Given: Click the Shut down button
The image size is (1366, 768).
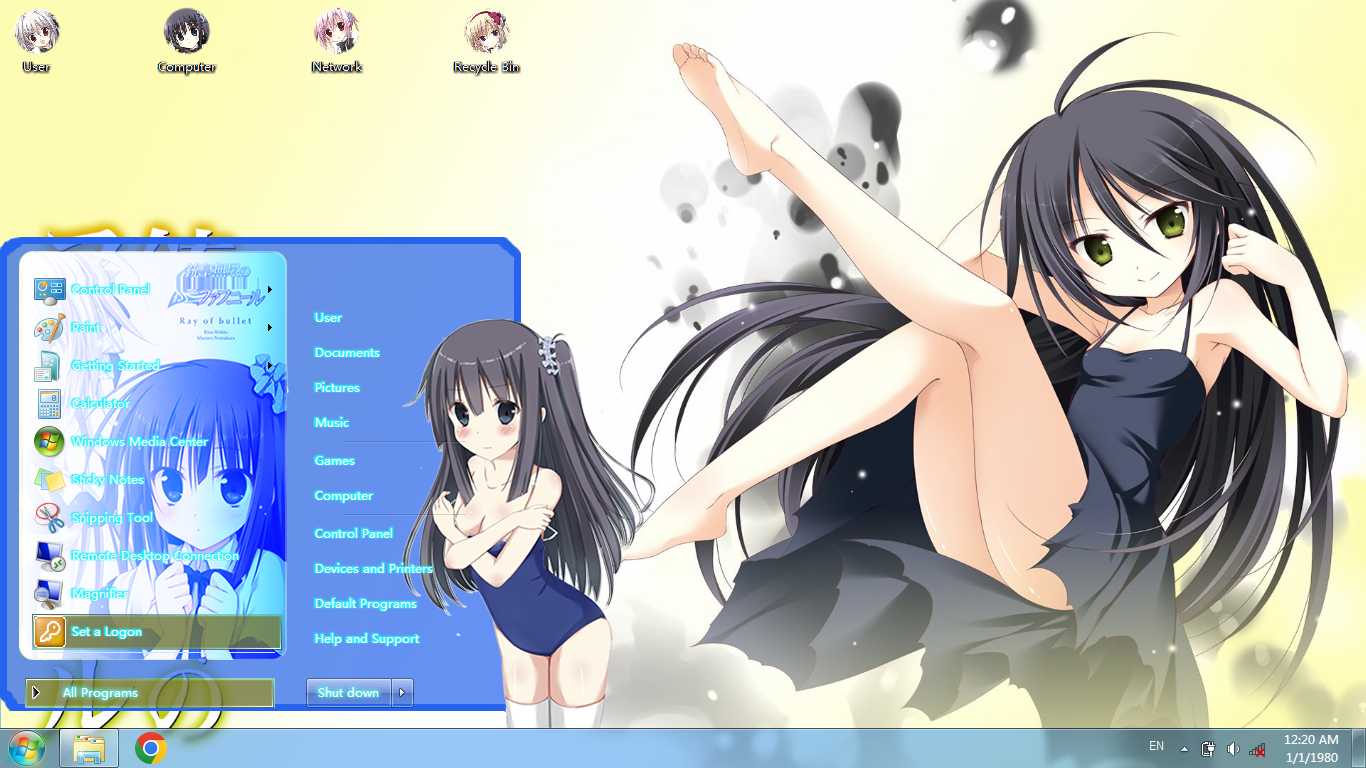Looking at the screenshot, I should 349,692.
